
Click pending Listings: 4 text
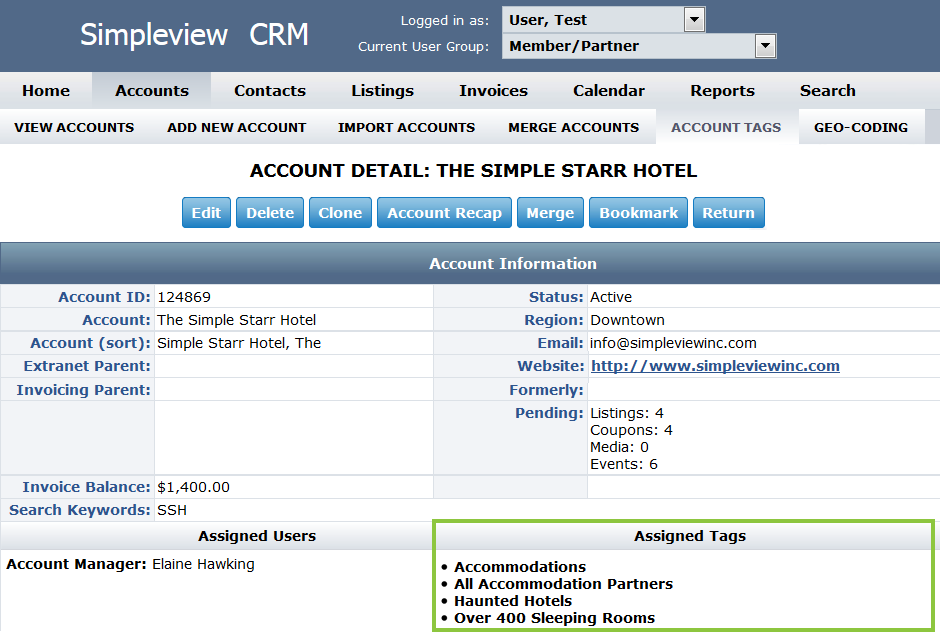pos(626,413)
